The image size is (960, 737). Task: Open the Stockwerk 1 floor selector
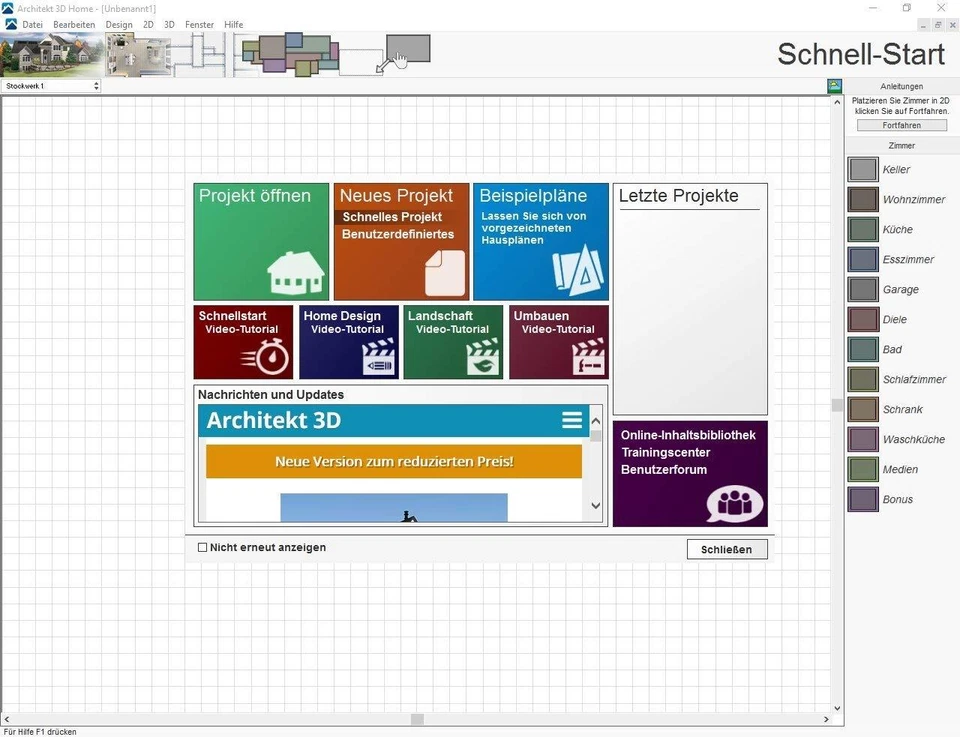[x=45, y=86]
